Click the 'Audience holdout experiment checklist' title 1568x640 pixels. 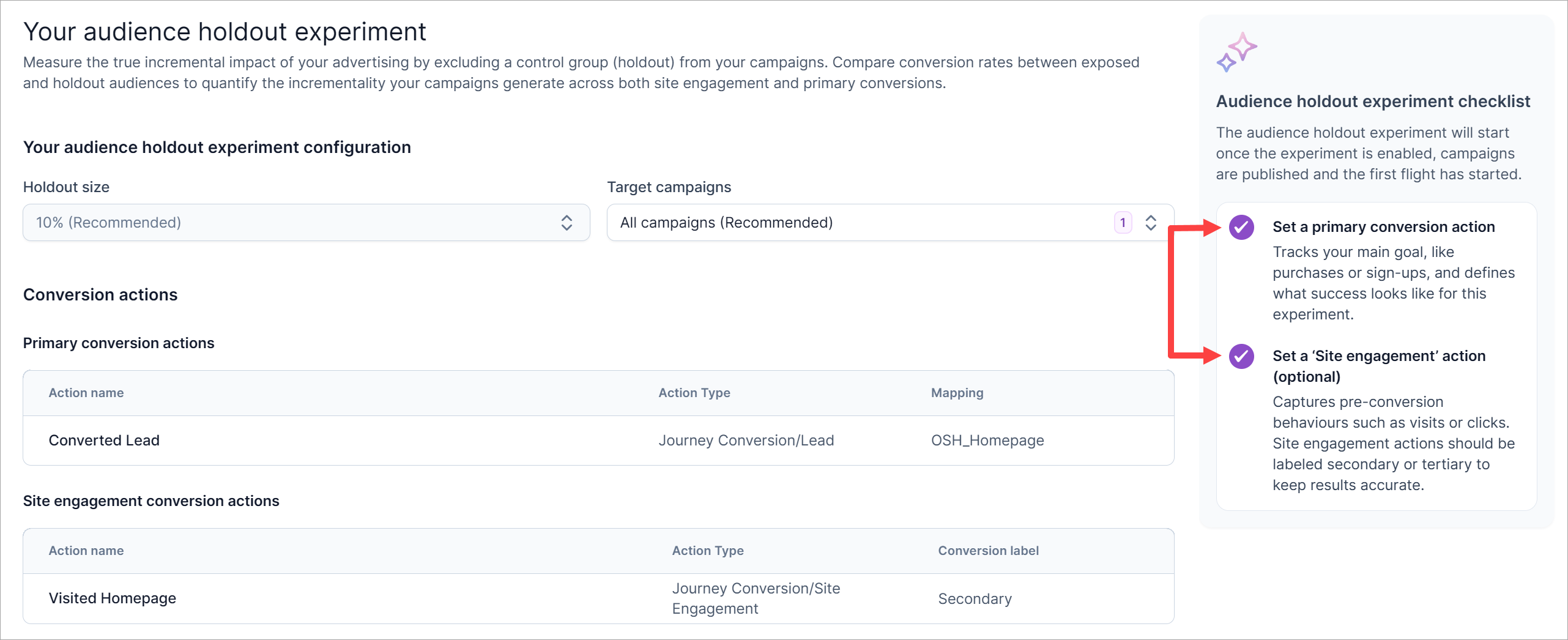tap(1373, 102)
